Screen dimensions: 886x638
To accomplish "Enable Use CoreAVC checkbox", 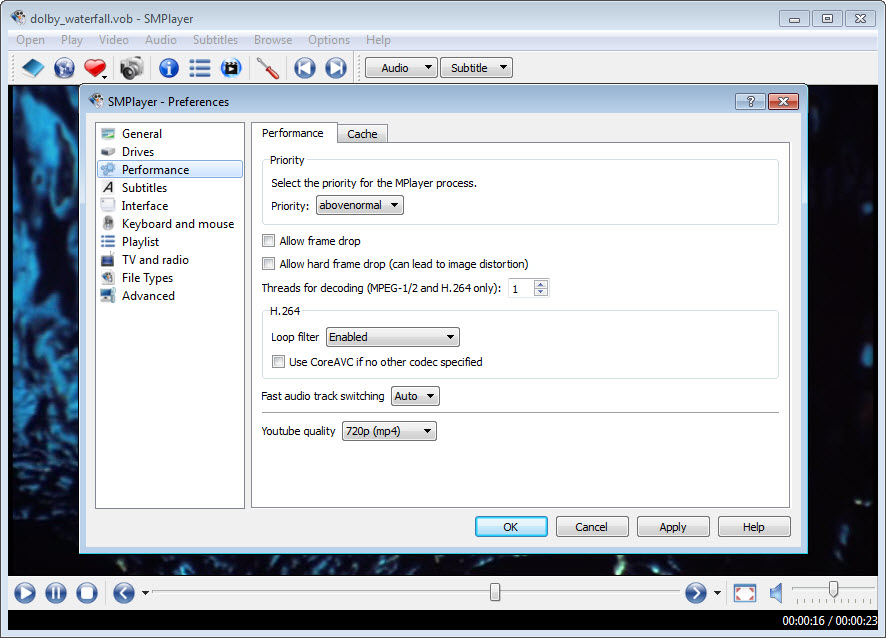I will pyautogui.click(x=278, y=362).
